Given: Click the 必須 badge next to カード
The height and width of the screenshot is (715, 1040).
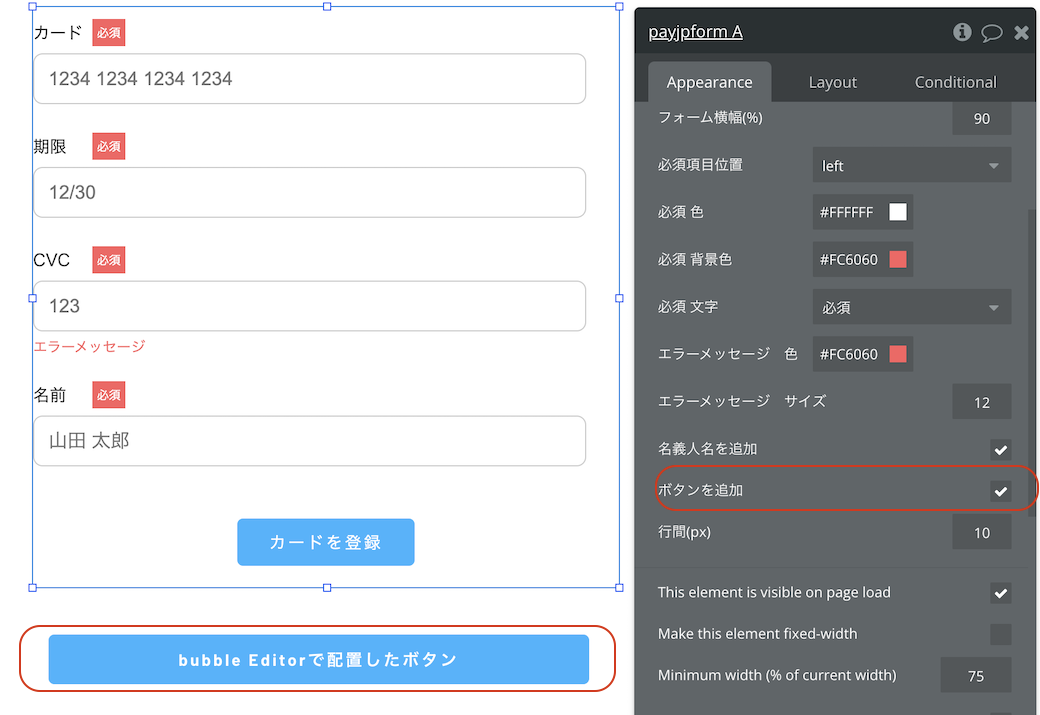Looking at the screenshot, I should pos(109,32).
